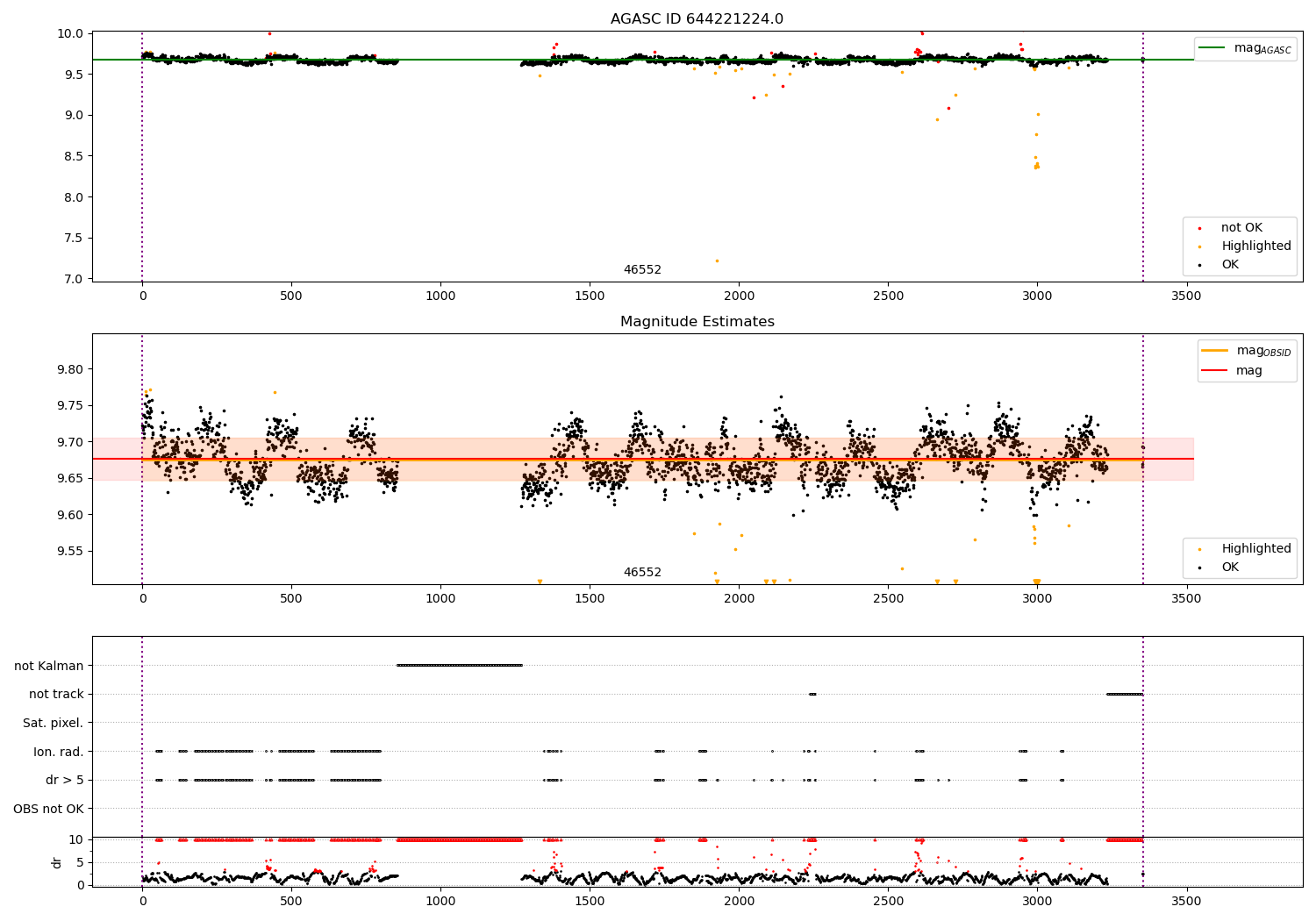The width and height of the screenshot is (1316, 921).
Task: Click the '3000' x-tick under the bottom plot
Action: pos(1038,901)
